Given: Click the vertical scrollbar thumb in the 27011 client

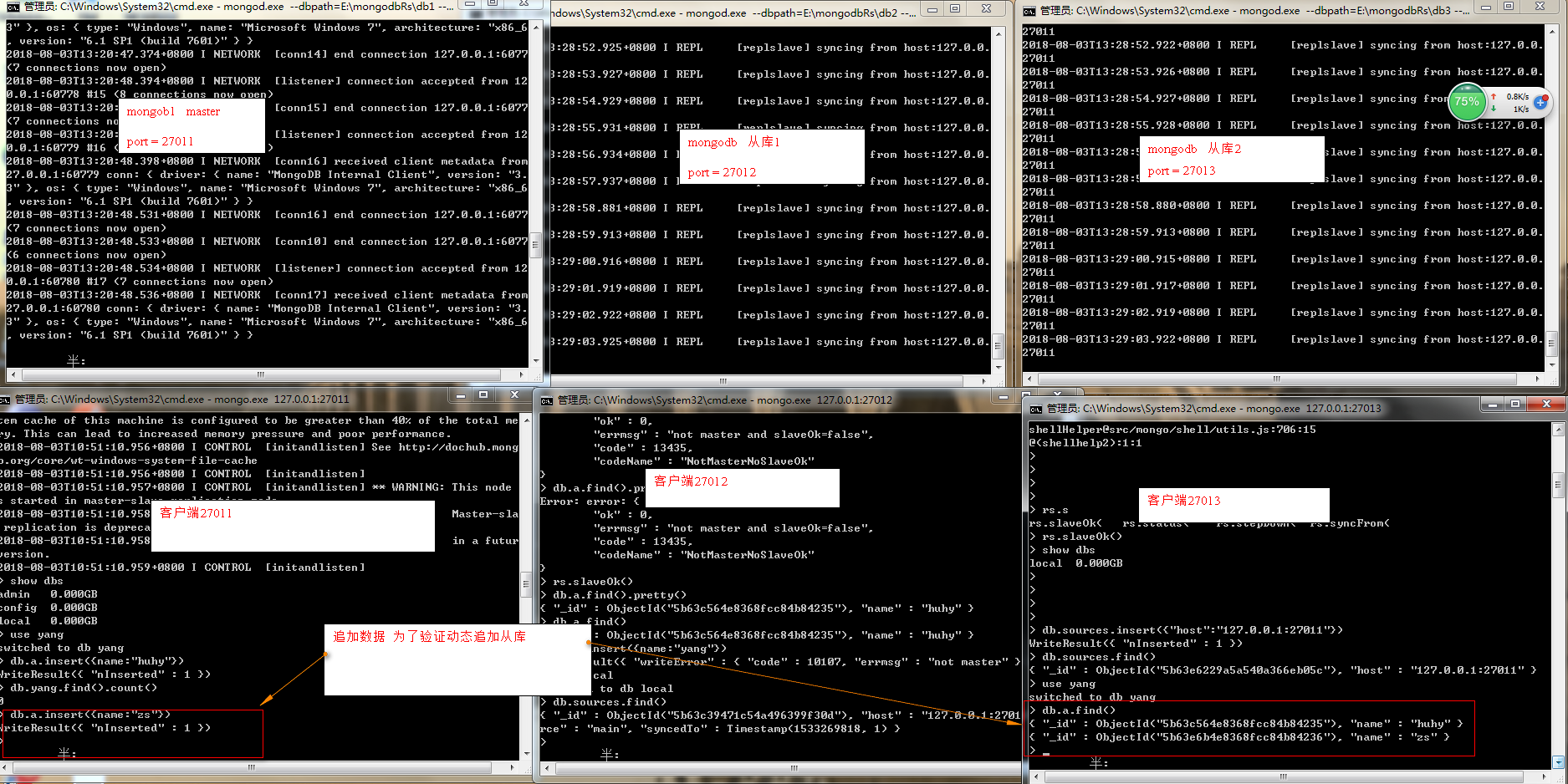Looking at the screenshot, I should (x=525, y=583).
